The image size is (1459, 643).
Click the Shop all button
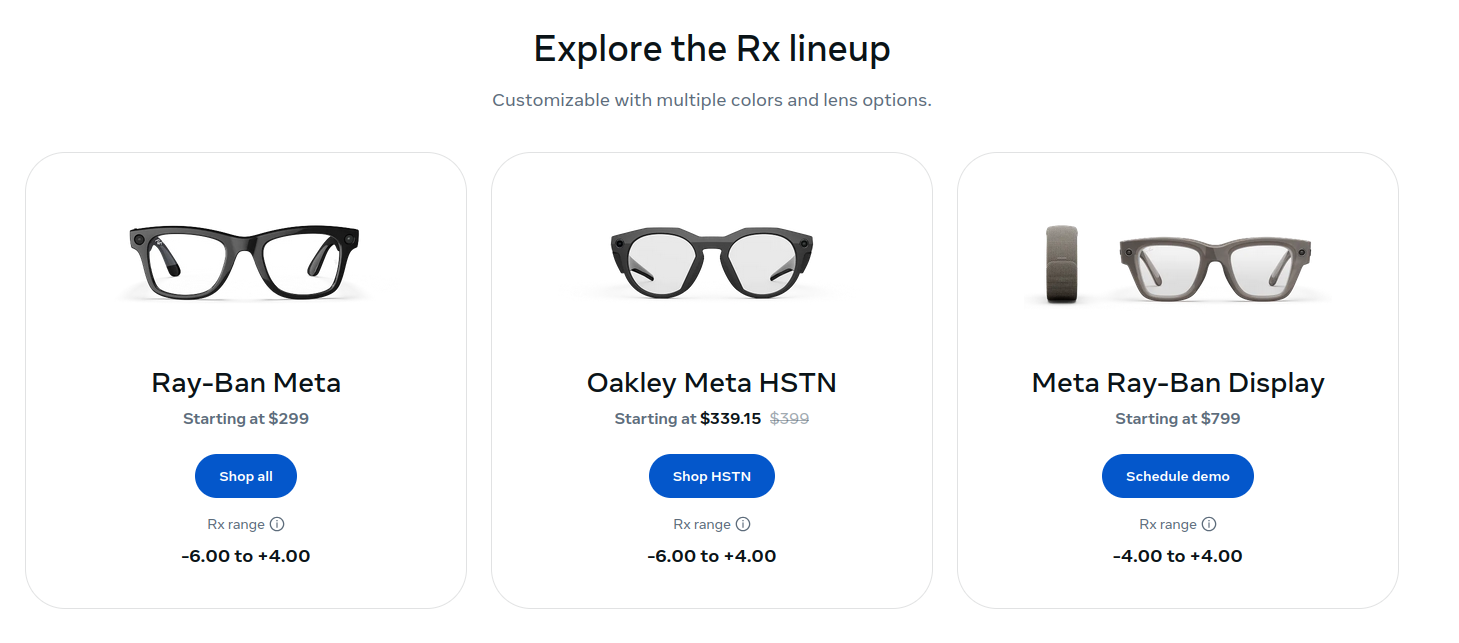pos(245,476)
